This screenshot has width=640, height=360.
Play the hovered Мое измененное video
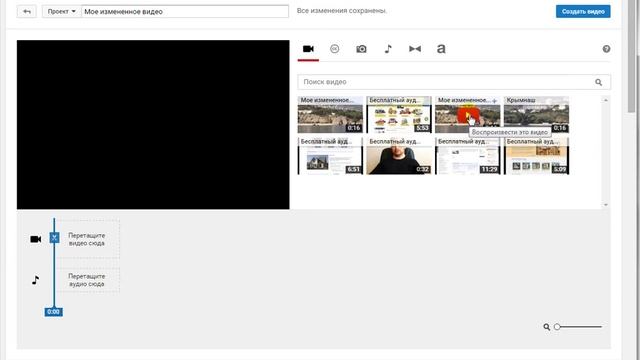[x=467, y=116]
